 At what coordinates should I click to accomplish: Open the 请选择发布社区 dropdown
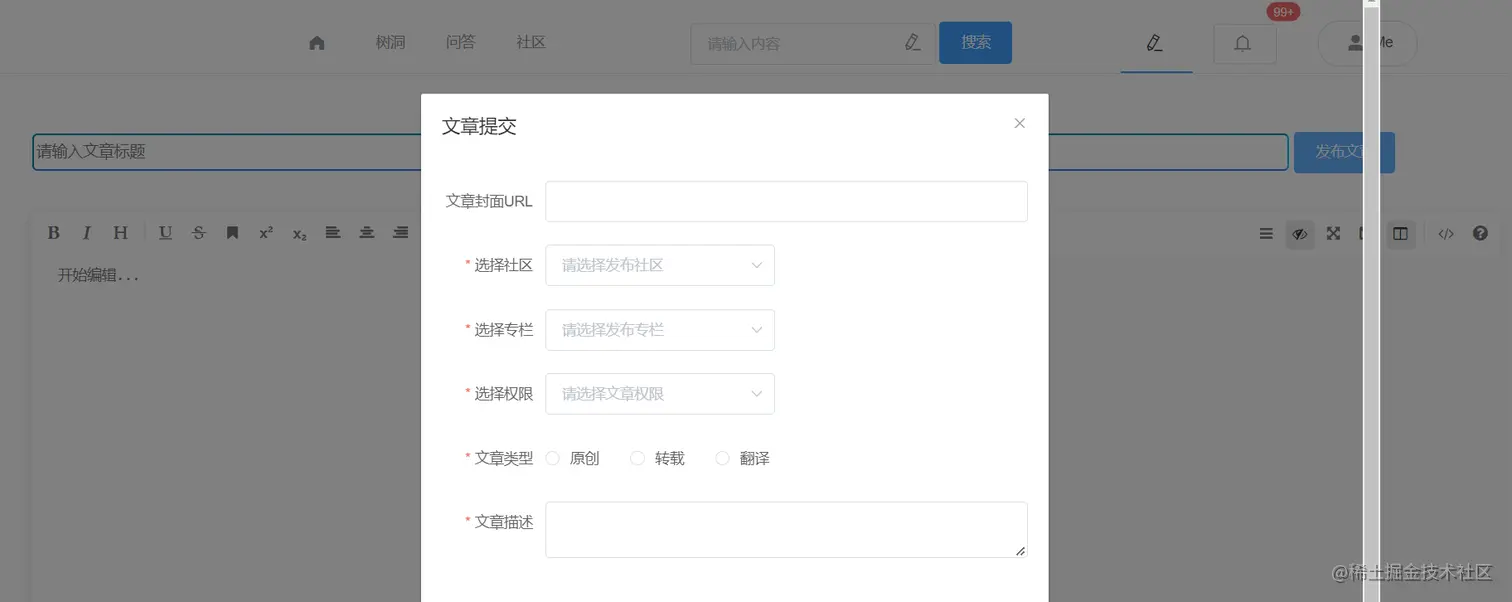click(x=659, y=265)
